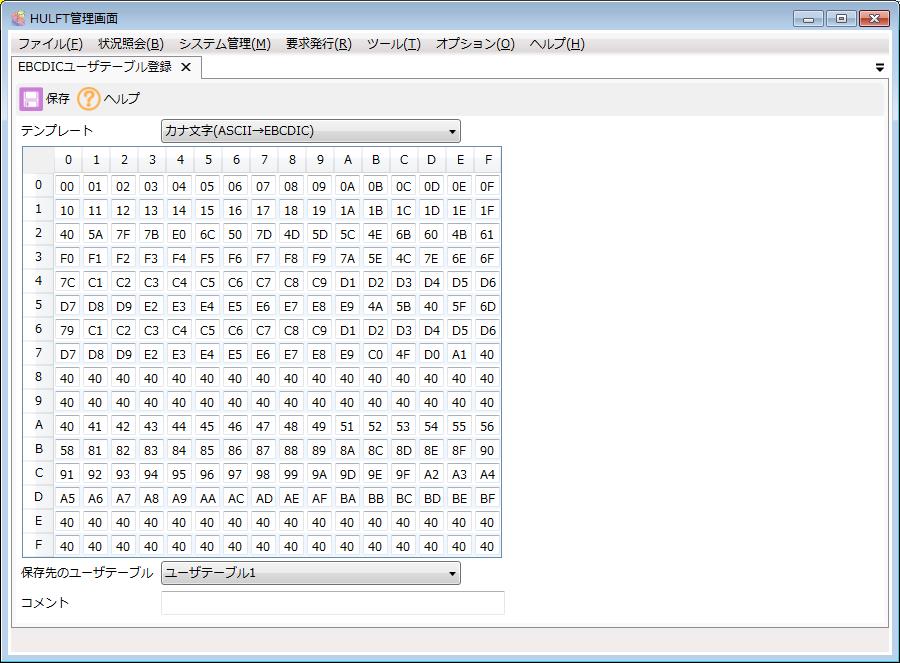Select cell 9D in row C
Viewport: 900px width, 663px height.
click(x=347, y=475)
